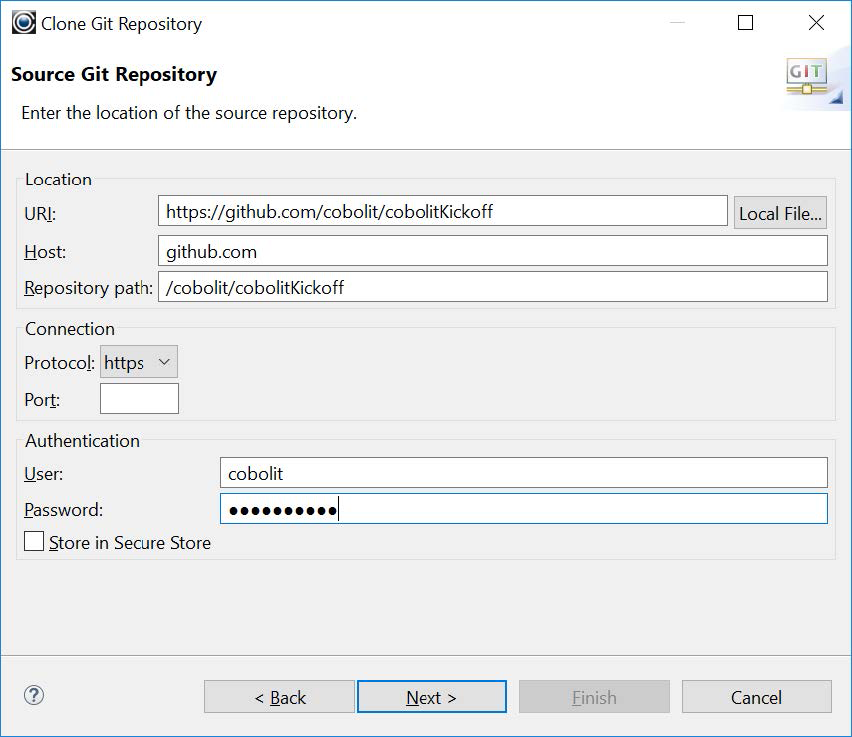Click the help question mark icon
Screen dimensions: 852x737
(35, 693)
